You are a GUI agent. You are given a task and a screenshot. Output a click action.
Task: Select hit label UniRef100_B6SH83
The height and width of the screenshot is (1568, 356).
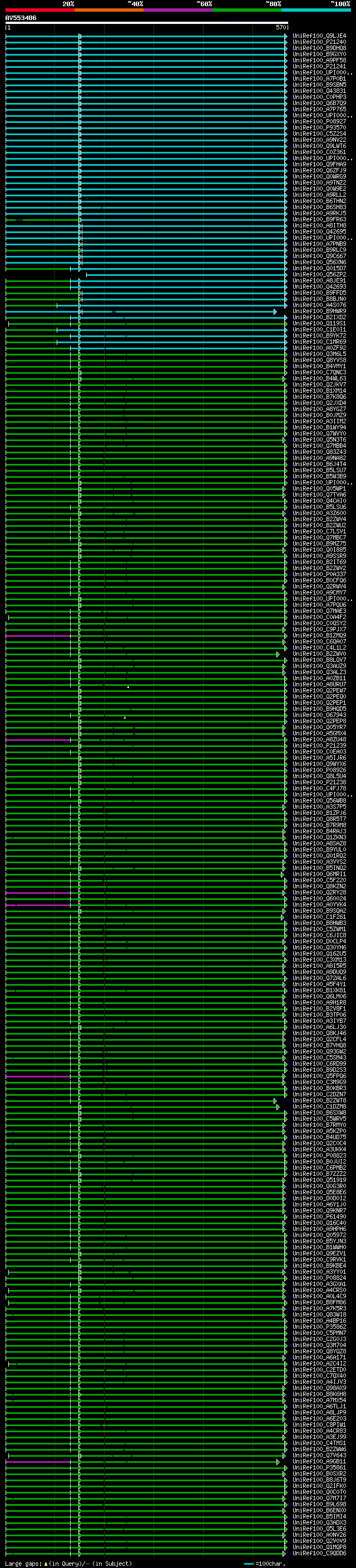(319, 207)
